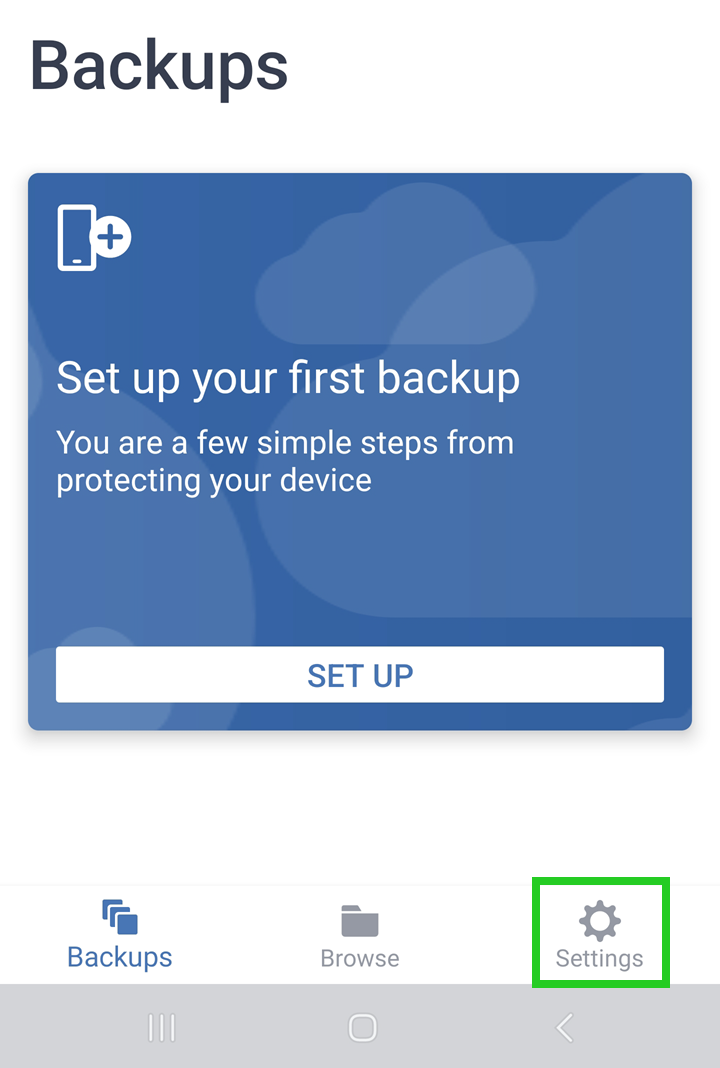Viewport: 720px width, 1068px height.
Task: Tap the "protecting your device" description text
Action: click(x=214, y=480)
